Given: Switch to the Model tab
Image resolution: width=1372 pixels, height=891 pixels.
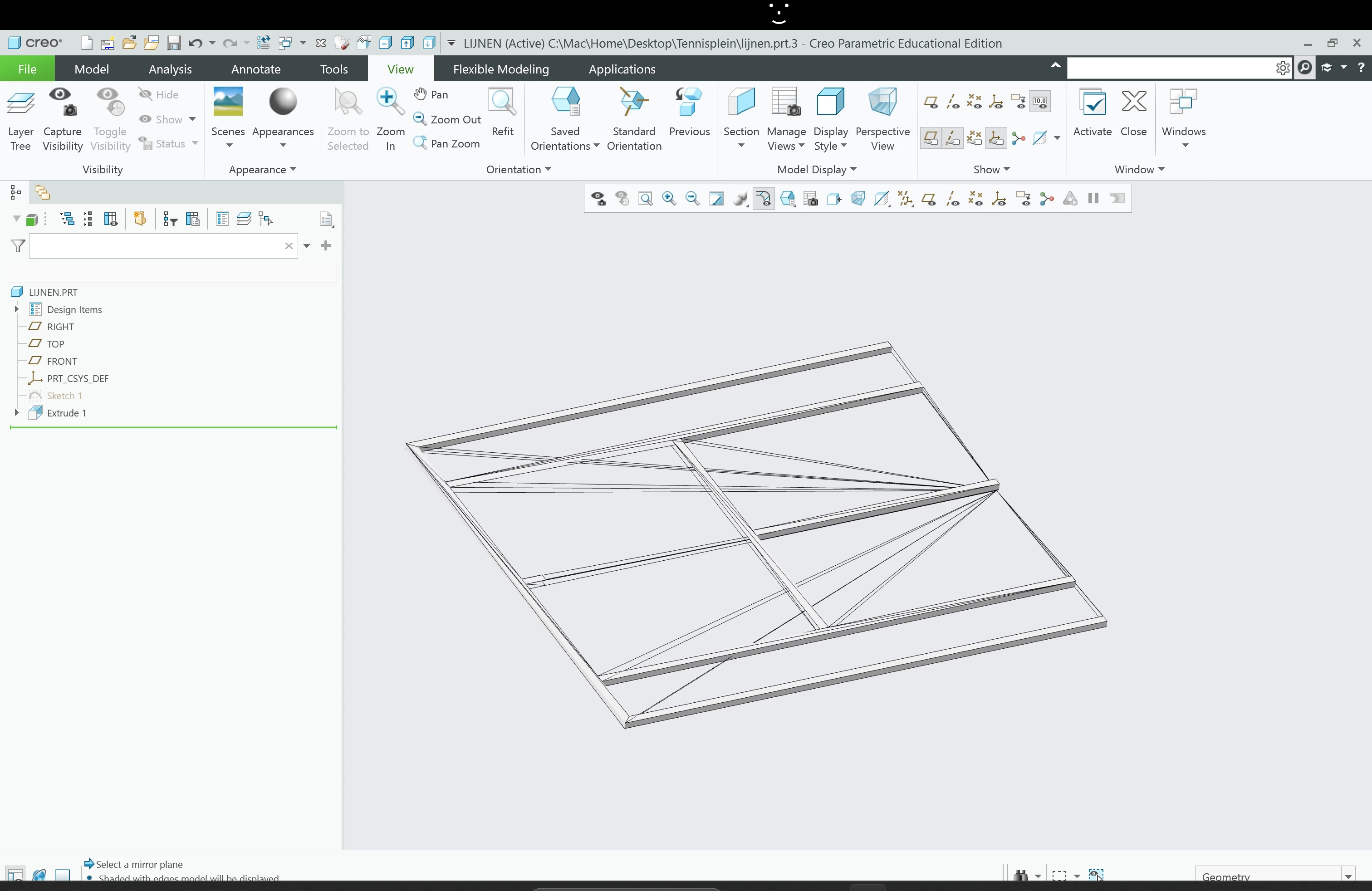Looking at the screenshot, I should pyautogui.click(x=91, y=69).
